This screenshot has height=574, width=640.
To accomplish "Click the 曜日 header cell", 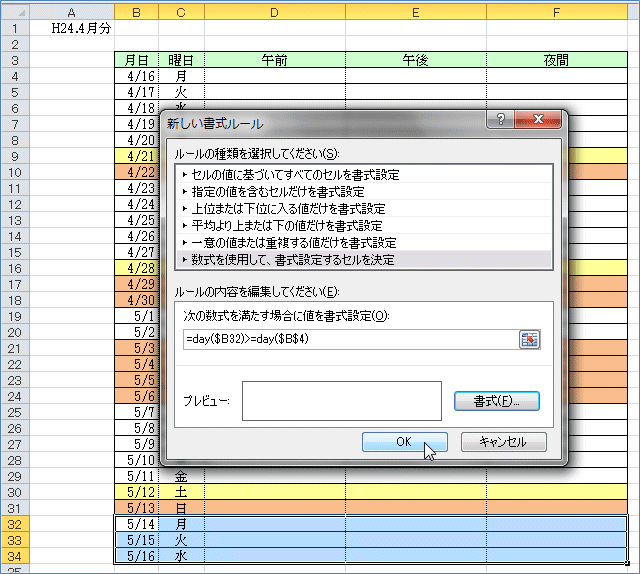I will point(181,60).
